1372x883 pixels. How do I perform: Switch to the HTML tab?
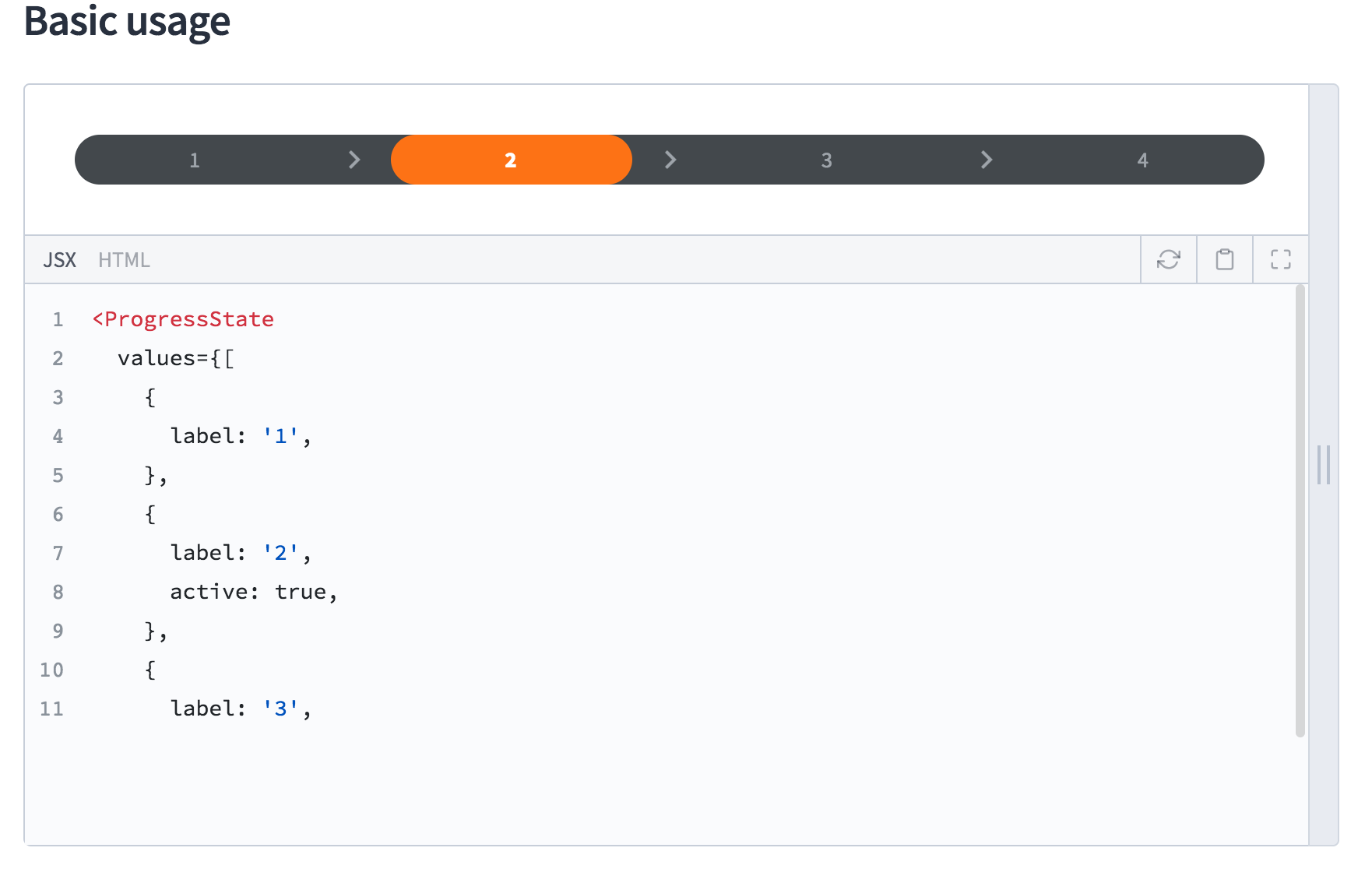click(124, 260)
